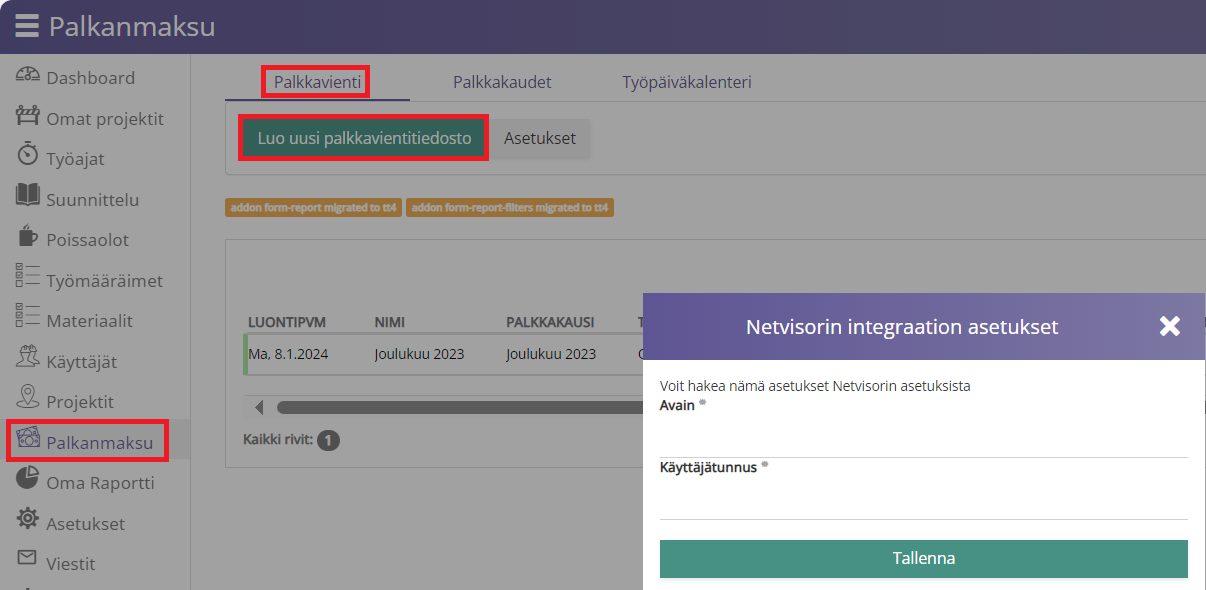Image resolution: width=1206 pixels, height=590 pixels.
Task: Sort by the LUONTIPVM column header
Action: 287,322
